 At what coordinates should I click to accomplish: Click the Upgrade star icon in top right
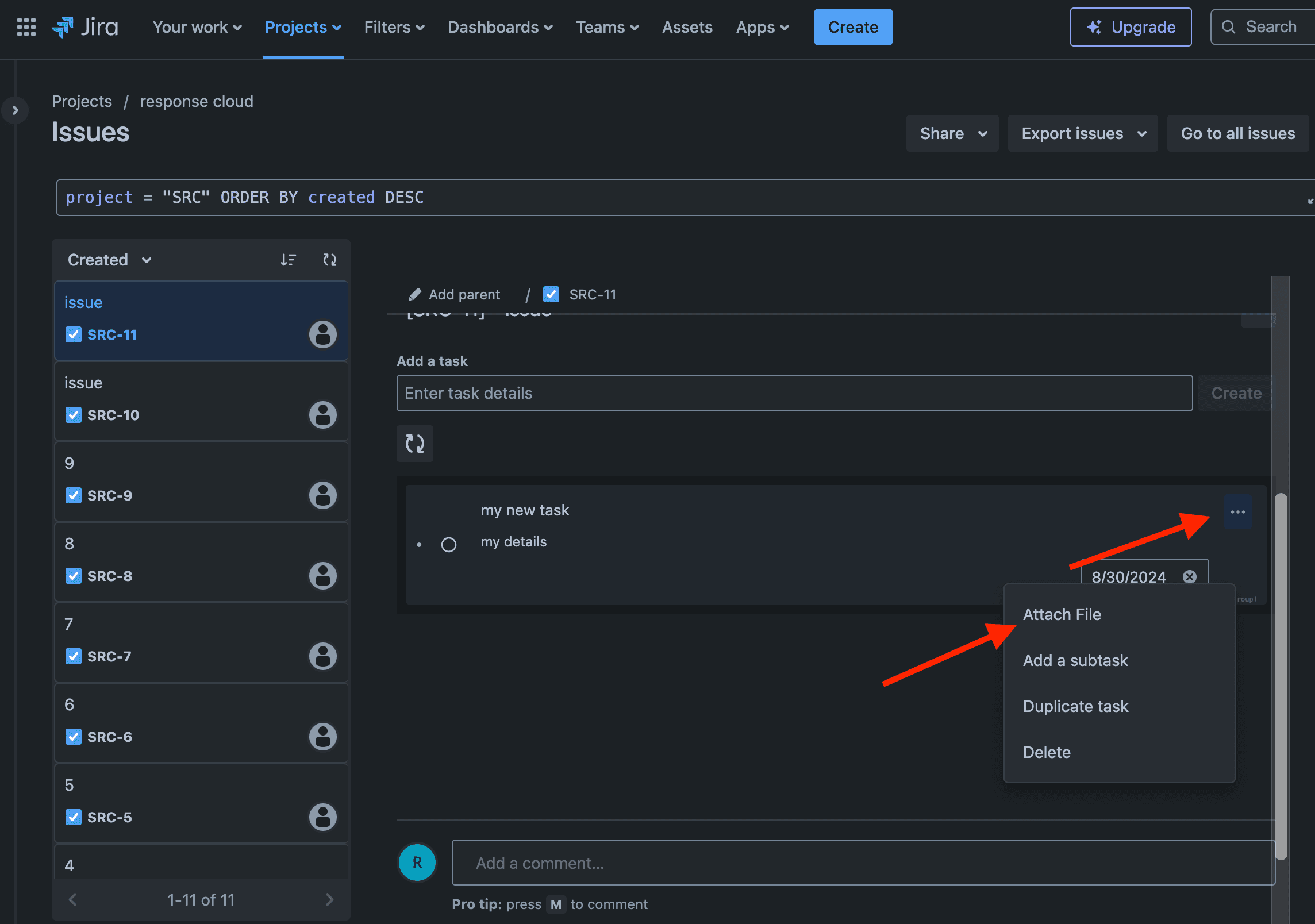pos(1093,27)
